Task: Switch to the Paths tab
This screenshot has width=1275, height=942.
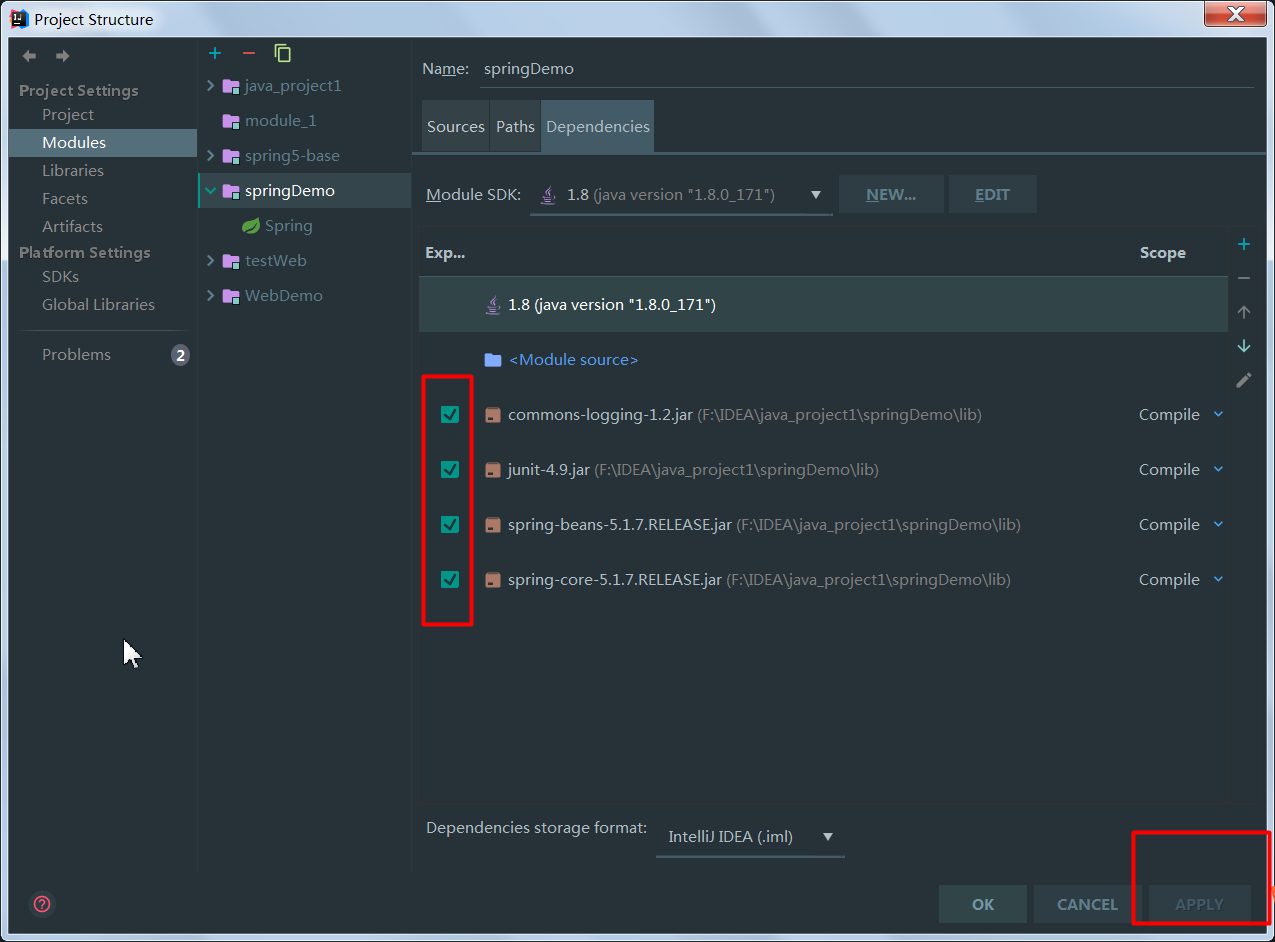Action: tap(515, 127)
